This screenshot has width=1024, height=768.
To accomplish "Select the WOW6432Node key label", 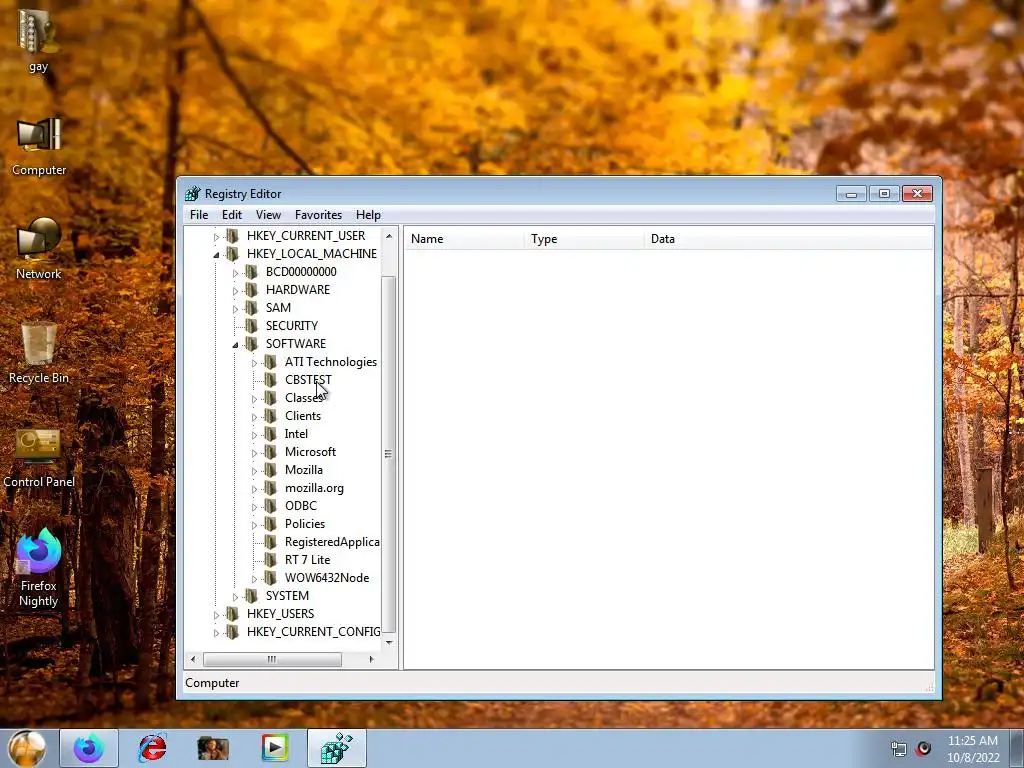I will (327, 578).
